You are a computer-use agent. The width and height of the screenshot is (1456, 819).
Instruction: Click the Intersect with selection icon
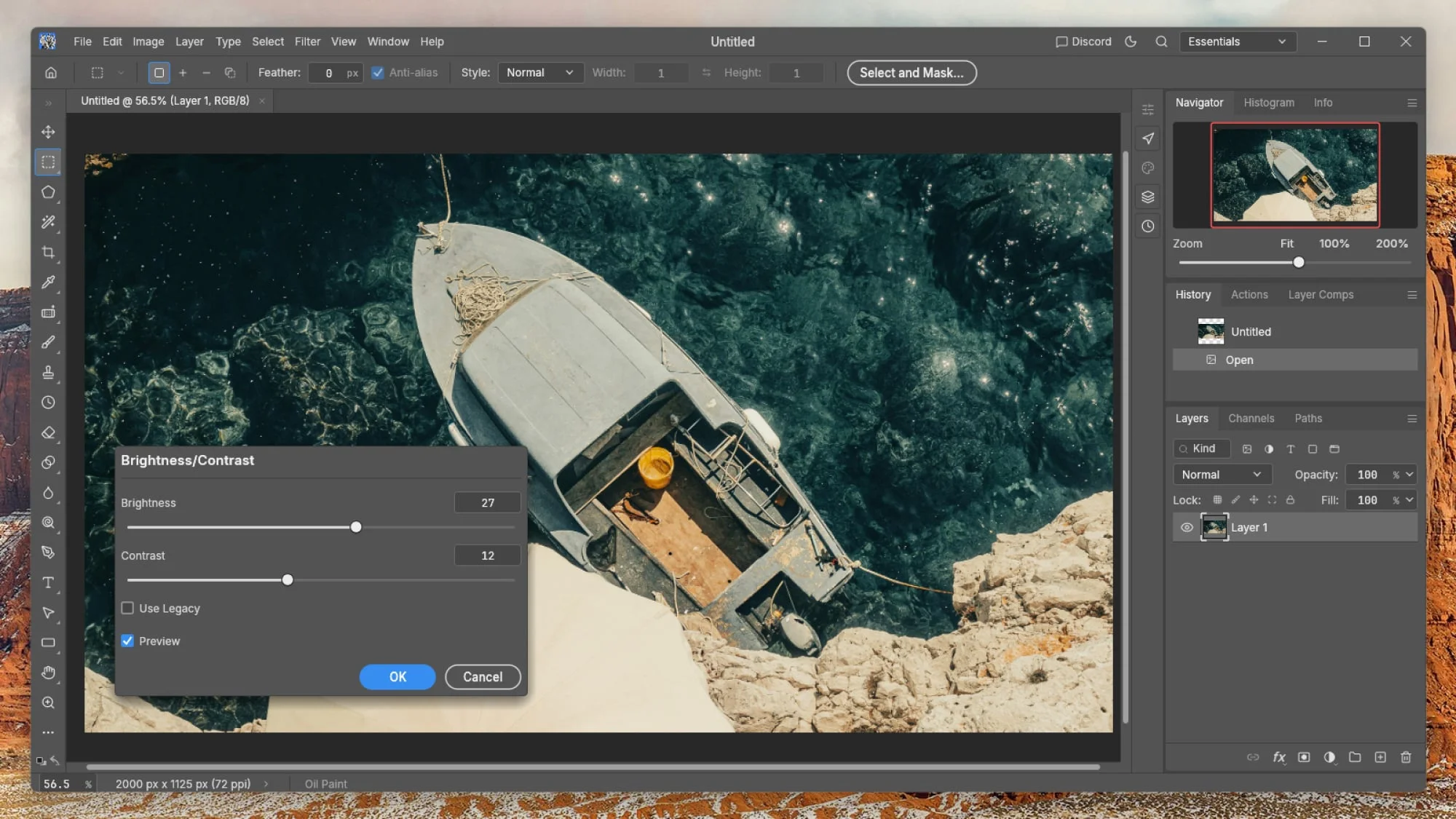pos(230,73)
